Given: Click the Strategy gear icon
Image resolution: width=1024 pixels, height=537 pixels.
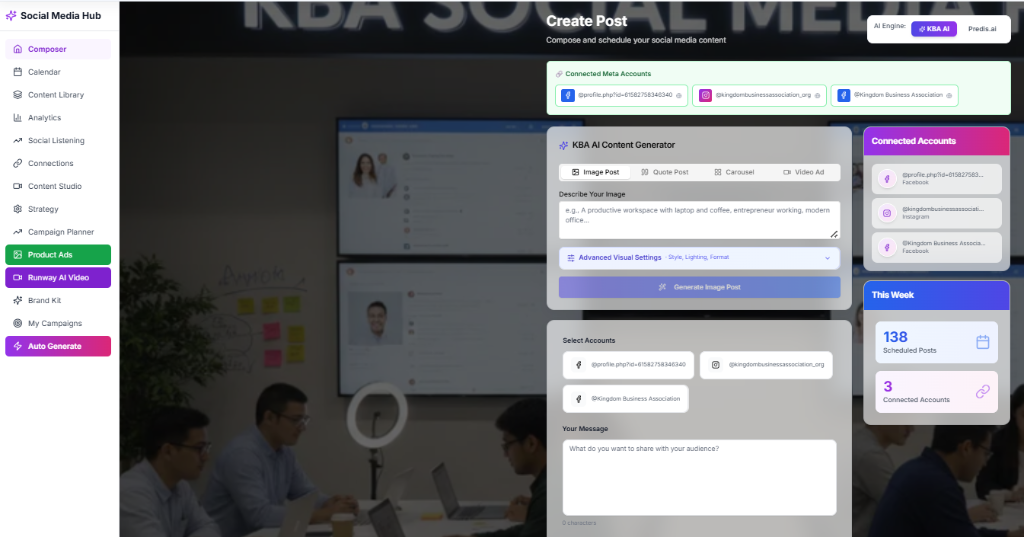Looking at the screenshot, I should (x=18, y=209).
